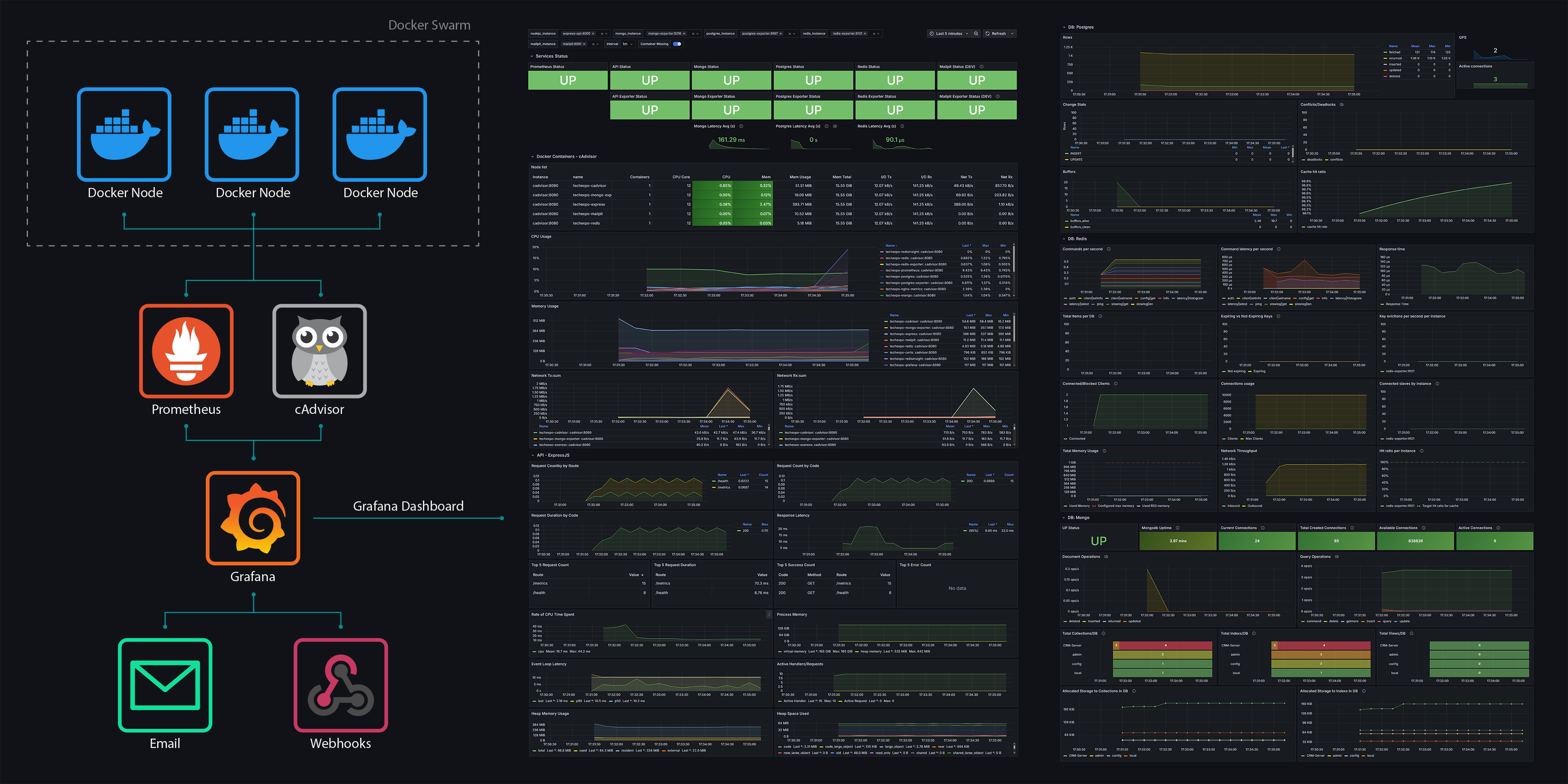This screenshot has width=1568, height=784.
Task: Collapse the Docker Containers - cAdvisor row
Action: [532, 156]
